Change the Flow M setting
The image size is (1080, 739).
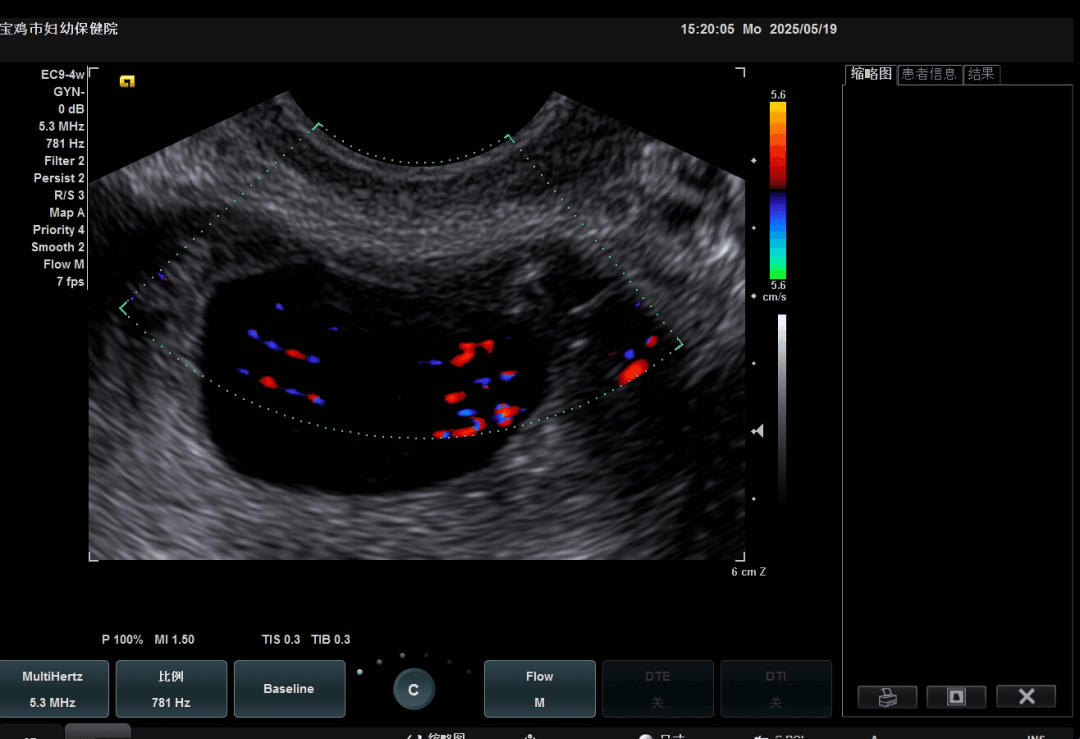tap(539, 689)
